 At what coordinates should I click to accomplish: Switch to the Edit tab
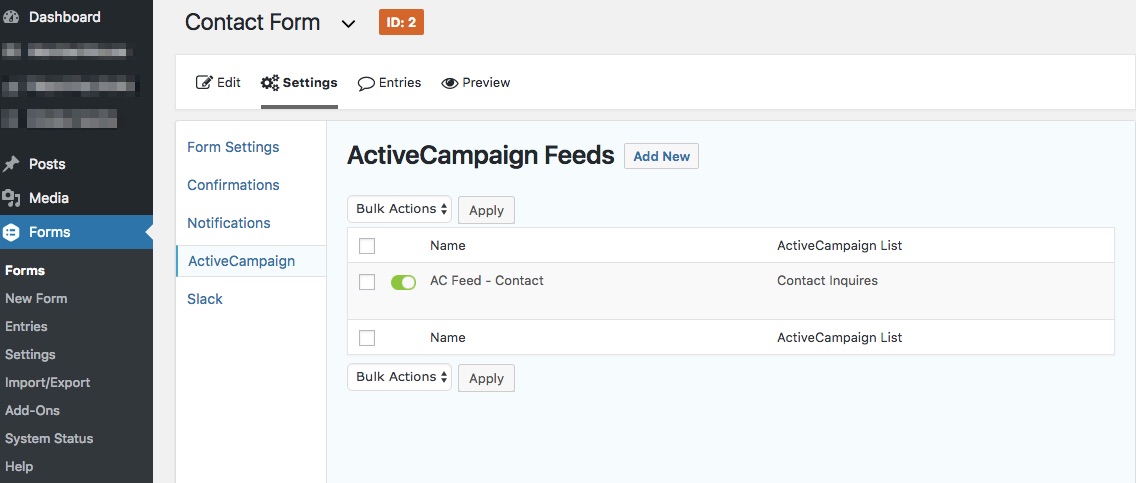218,83
